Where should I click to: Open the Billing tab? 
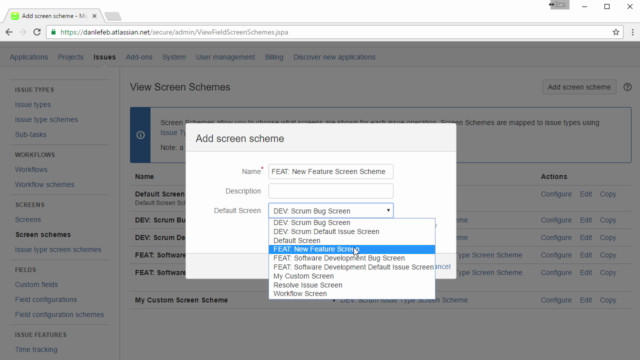click(274, 57)
